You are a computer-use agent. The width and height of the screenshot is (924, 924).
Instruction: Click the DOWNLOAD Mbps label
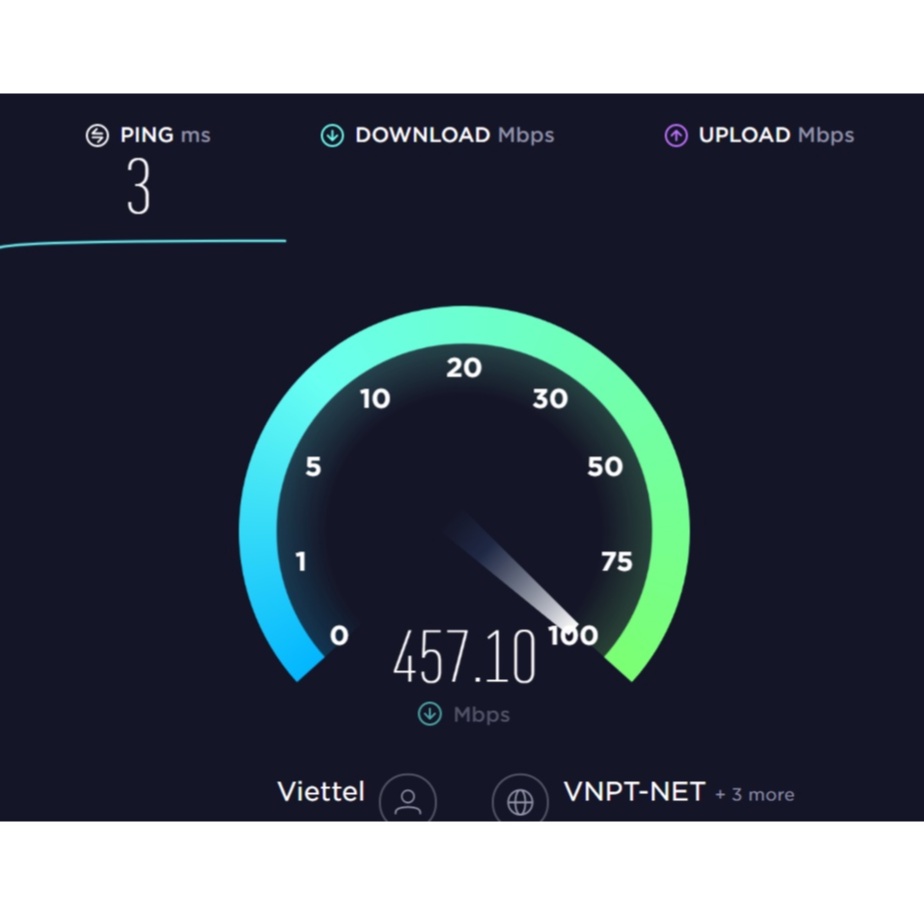tap(454, 135)
